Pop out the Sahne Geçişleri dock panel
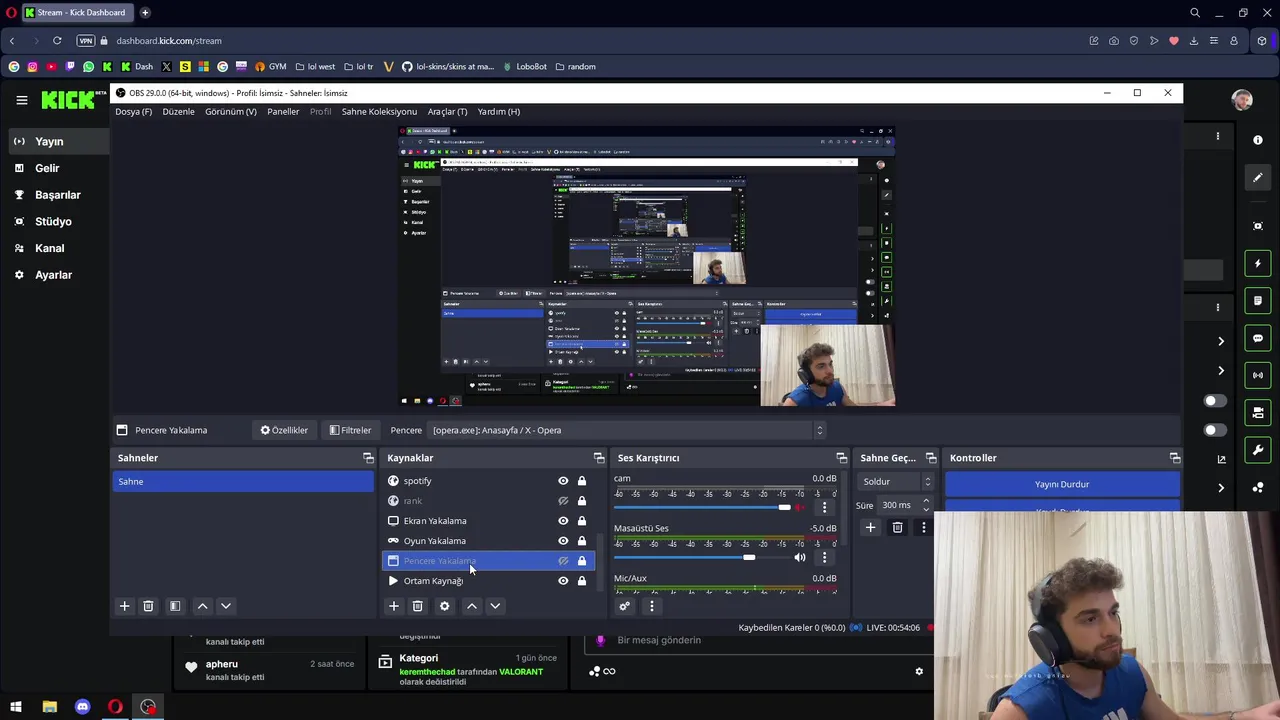 [x=931, y=458]
